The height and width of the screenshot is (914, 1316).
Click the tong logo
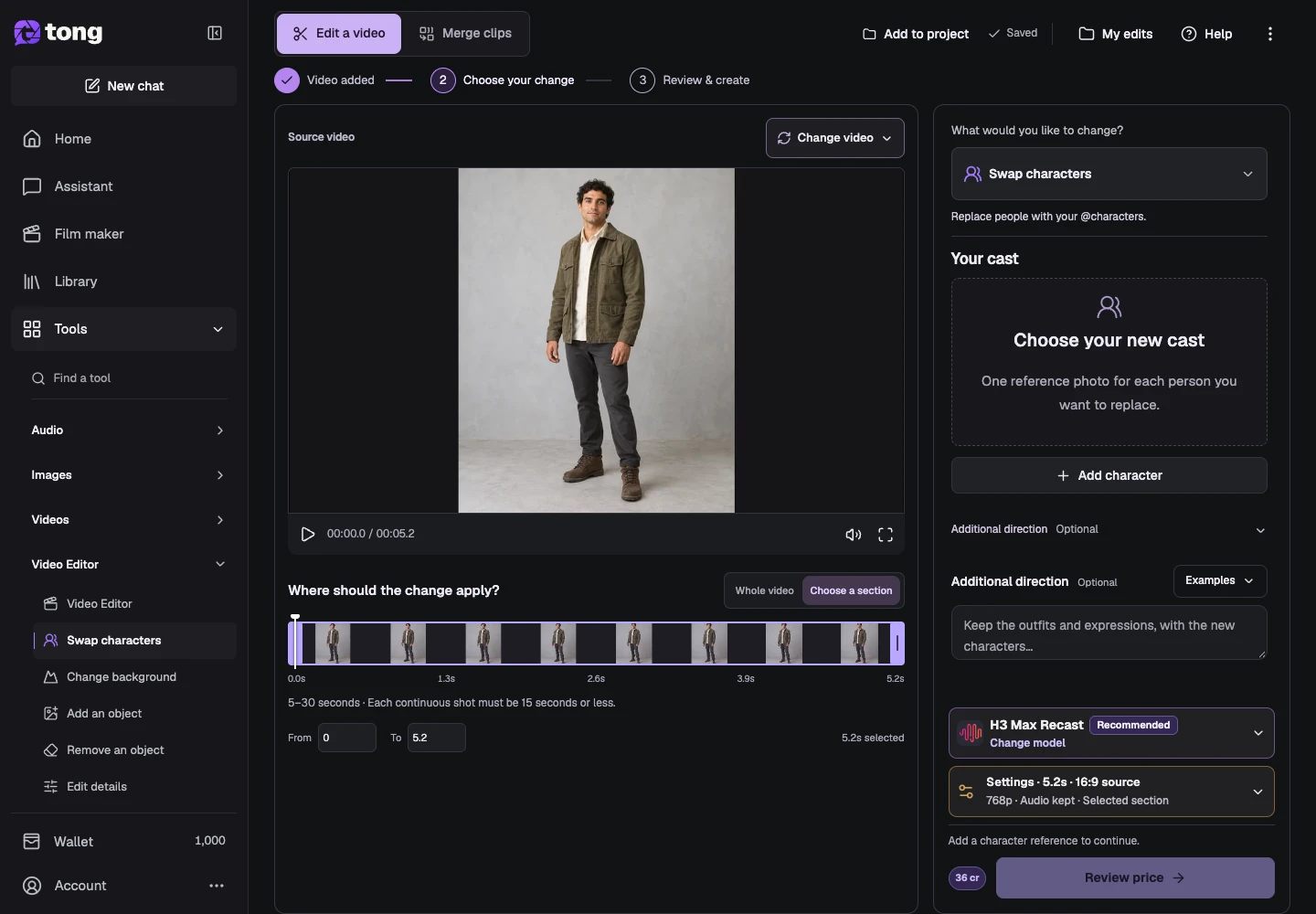coord(58,33)
